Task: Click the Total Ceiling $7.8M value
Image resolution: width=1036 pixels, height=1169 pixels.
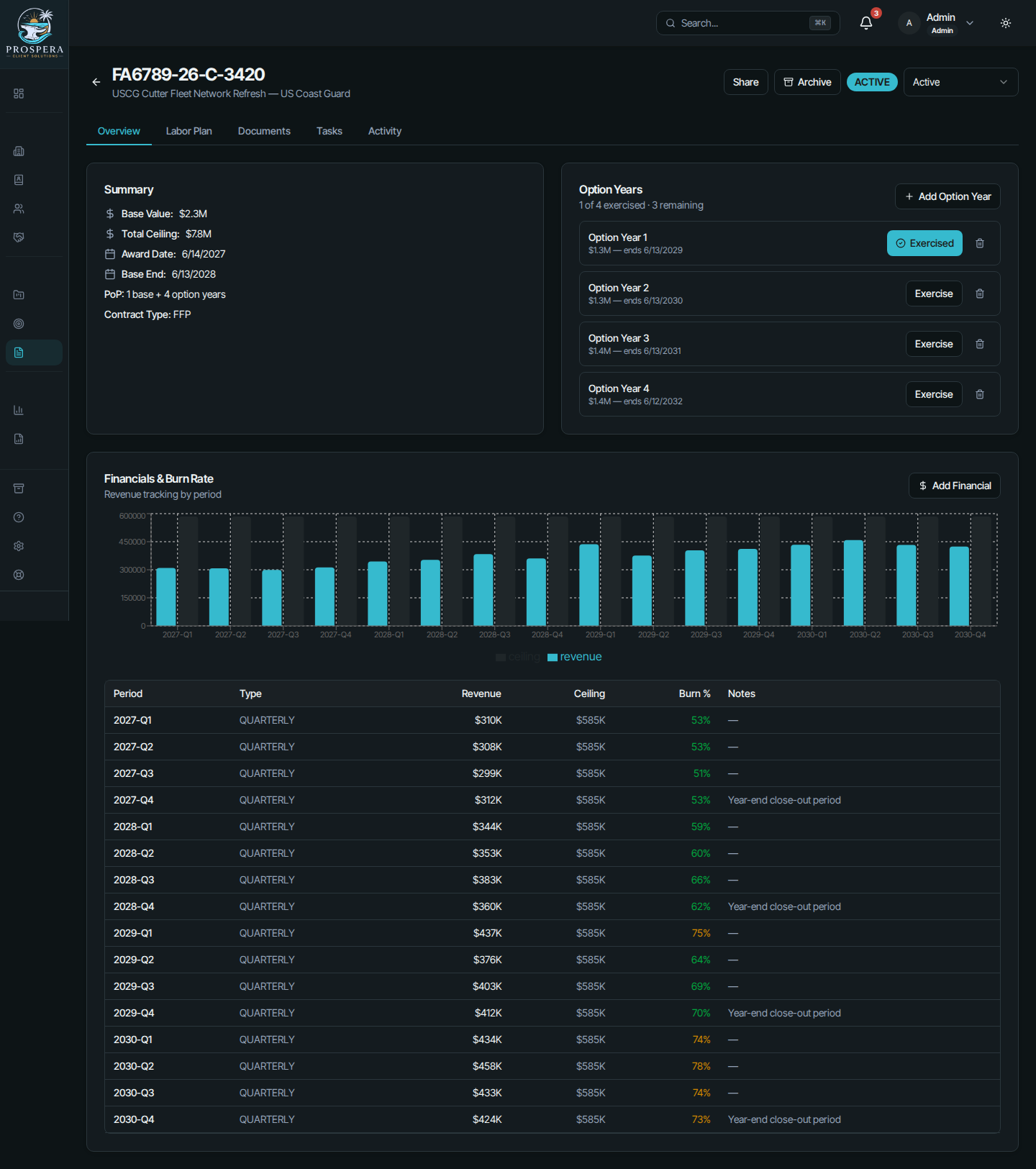Action: pyautogui.click(x=199, y=234)
